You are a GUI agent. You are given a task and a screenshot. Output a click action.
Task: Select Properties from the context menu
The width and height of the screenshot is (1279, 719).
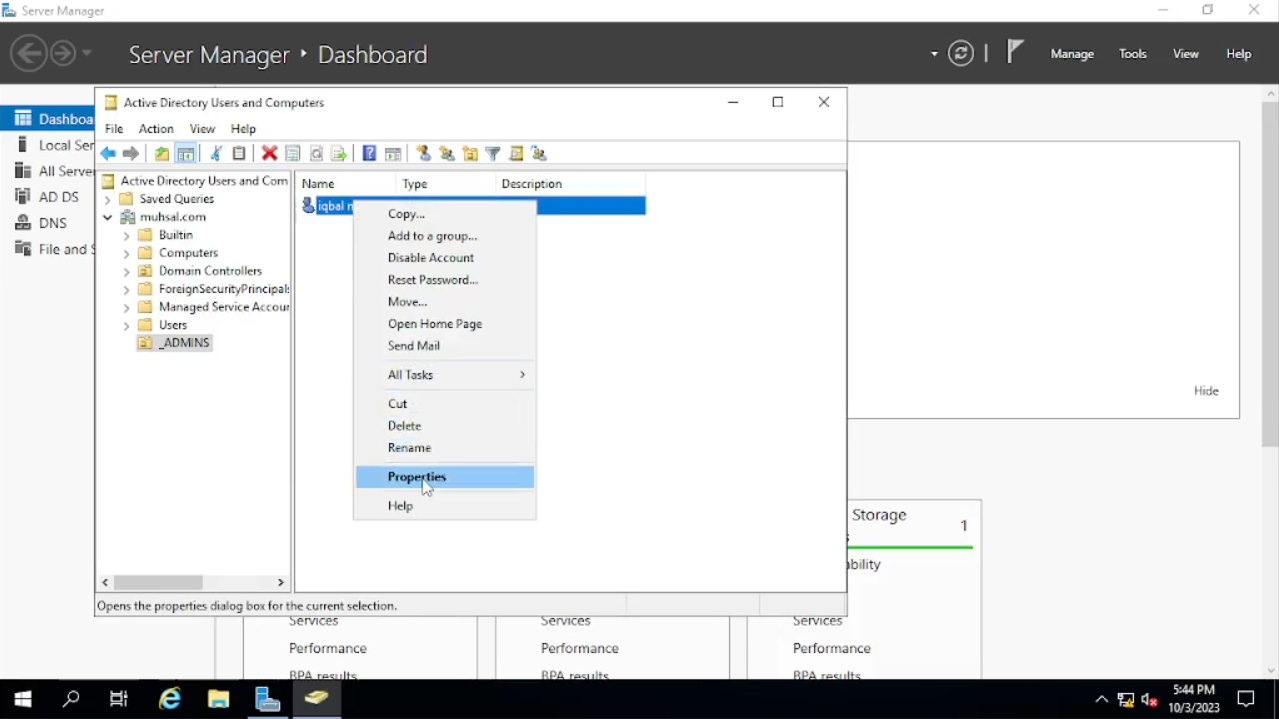pos(417,477)
